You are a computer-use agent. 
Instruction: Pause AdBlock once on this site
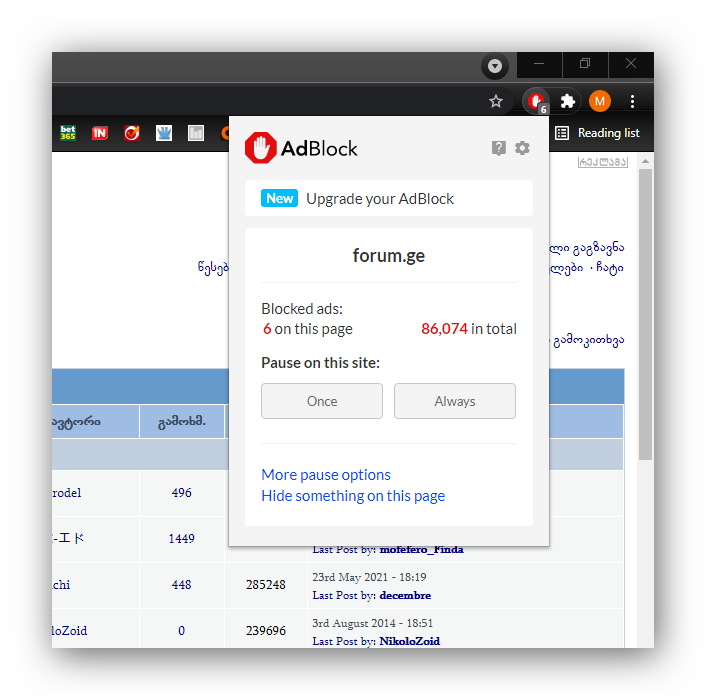tap(321, 401)
